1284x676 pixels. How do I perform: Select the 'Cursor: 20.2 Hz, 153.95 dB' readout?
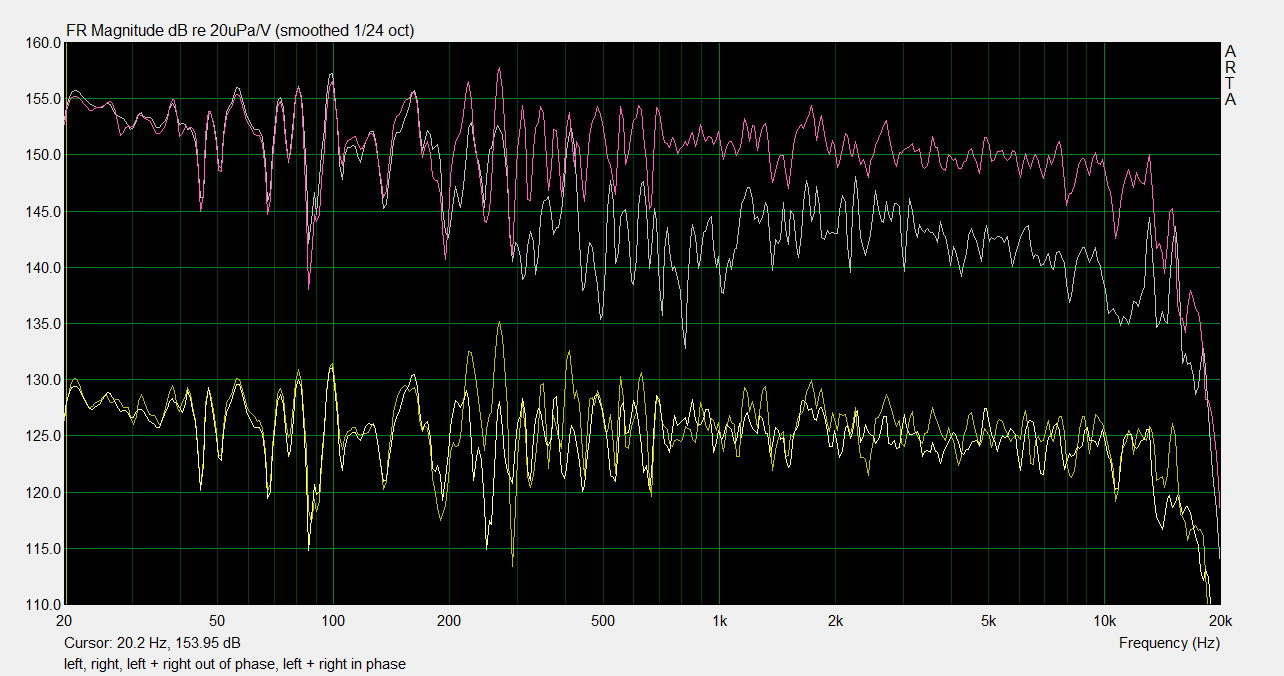pos(152,643)
